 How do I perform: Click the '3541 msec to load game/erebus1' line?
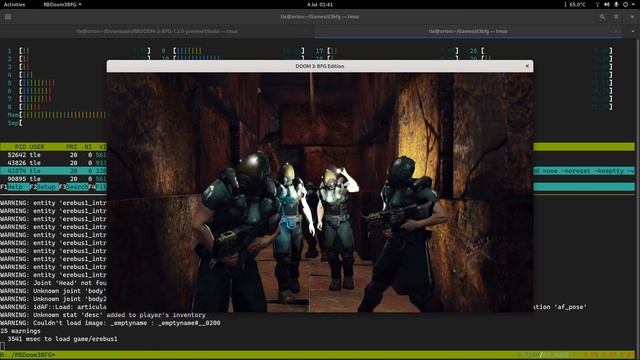62,339
